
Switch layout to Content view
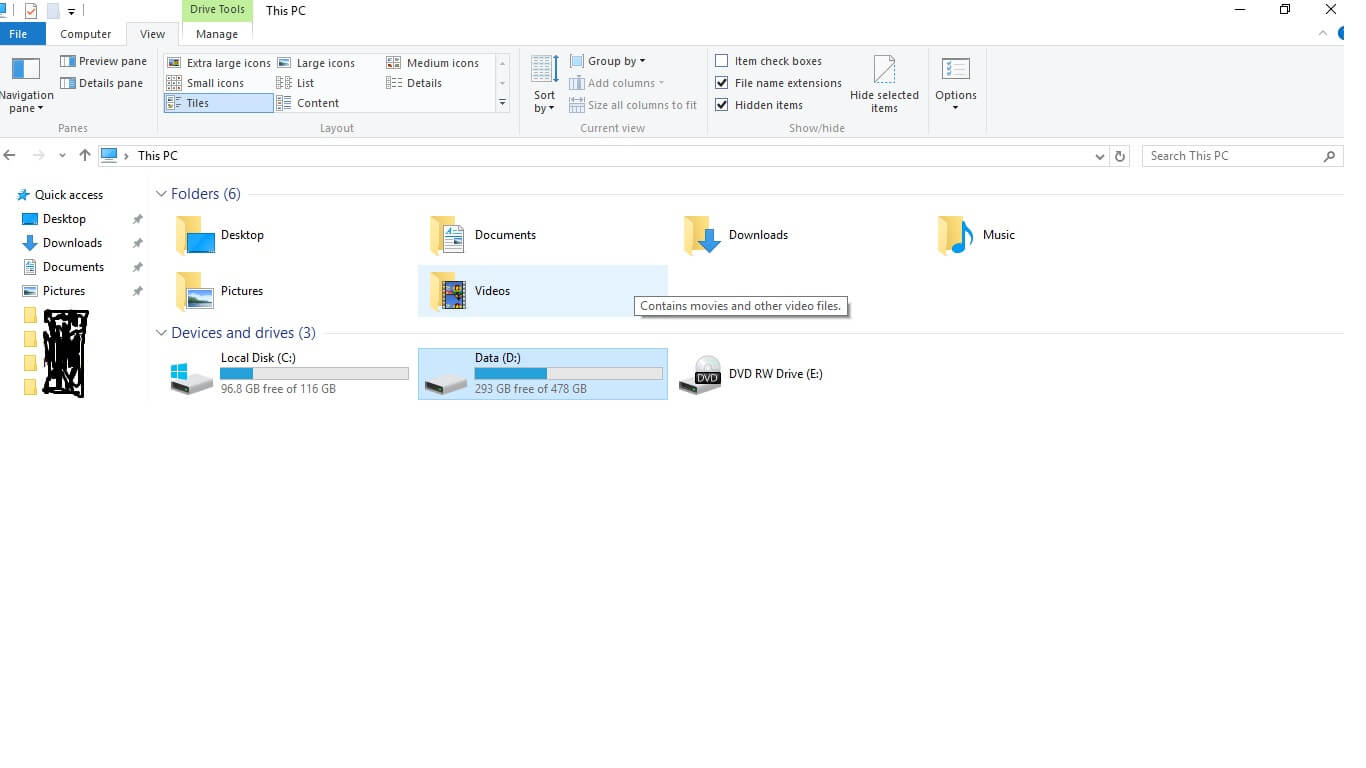pos(308,103)
